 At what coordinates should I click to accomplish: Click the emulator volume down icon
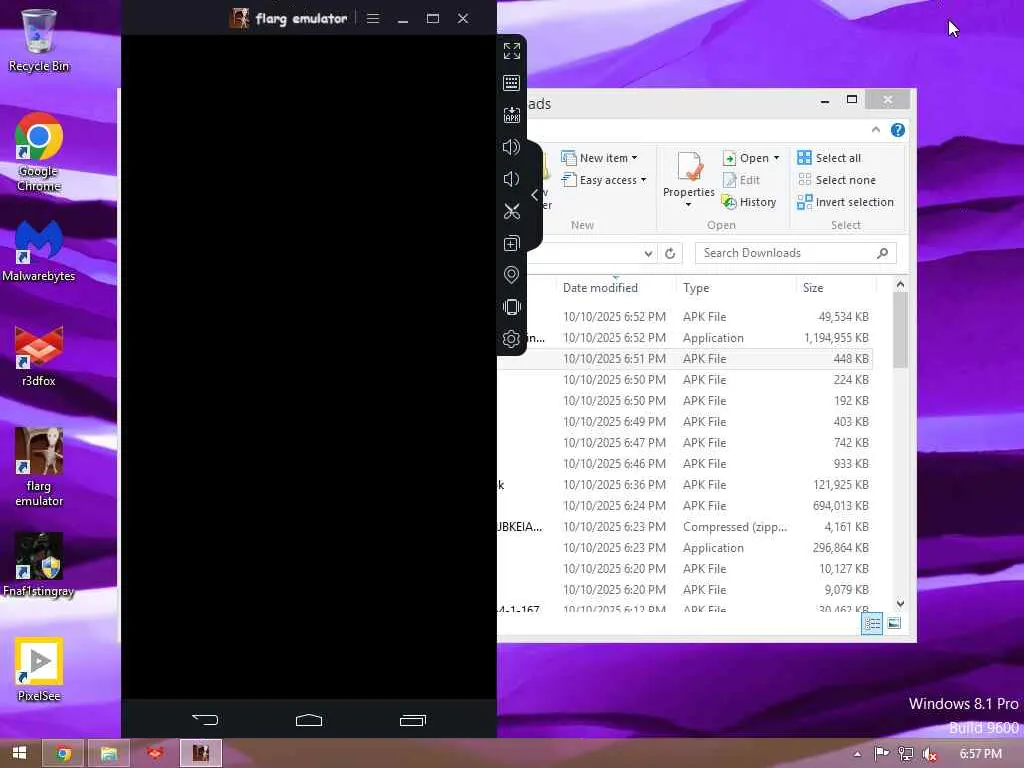coord(511,179)
